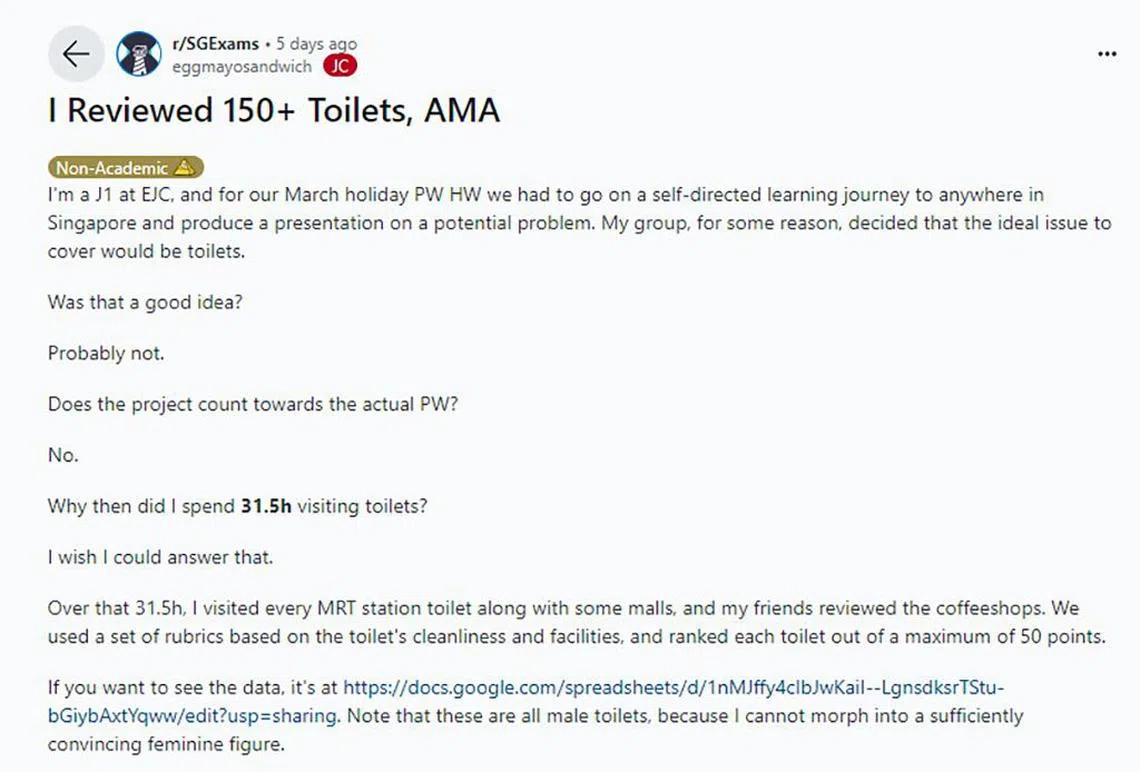Click the line "Was that a good idea?"

(x=145, y=302)
